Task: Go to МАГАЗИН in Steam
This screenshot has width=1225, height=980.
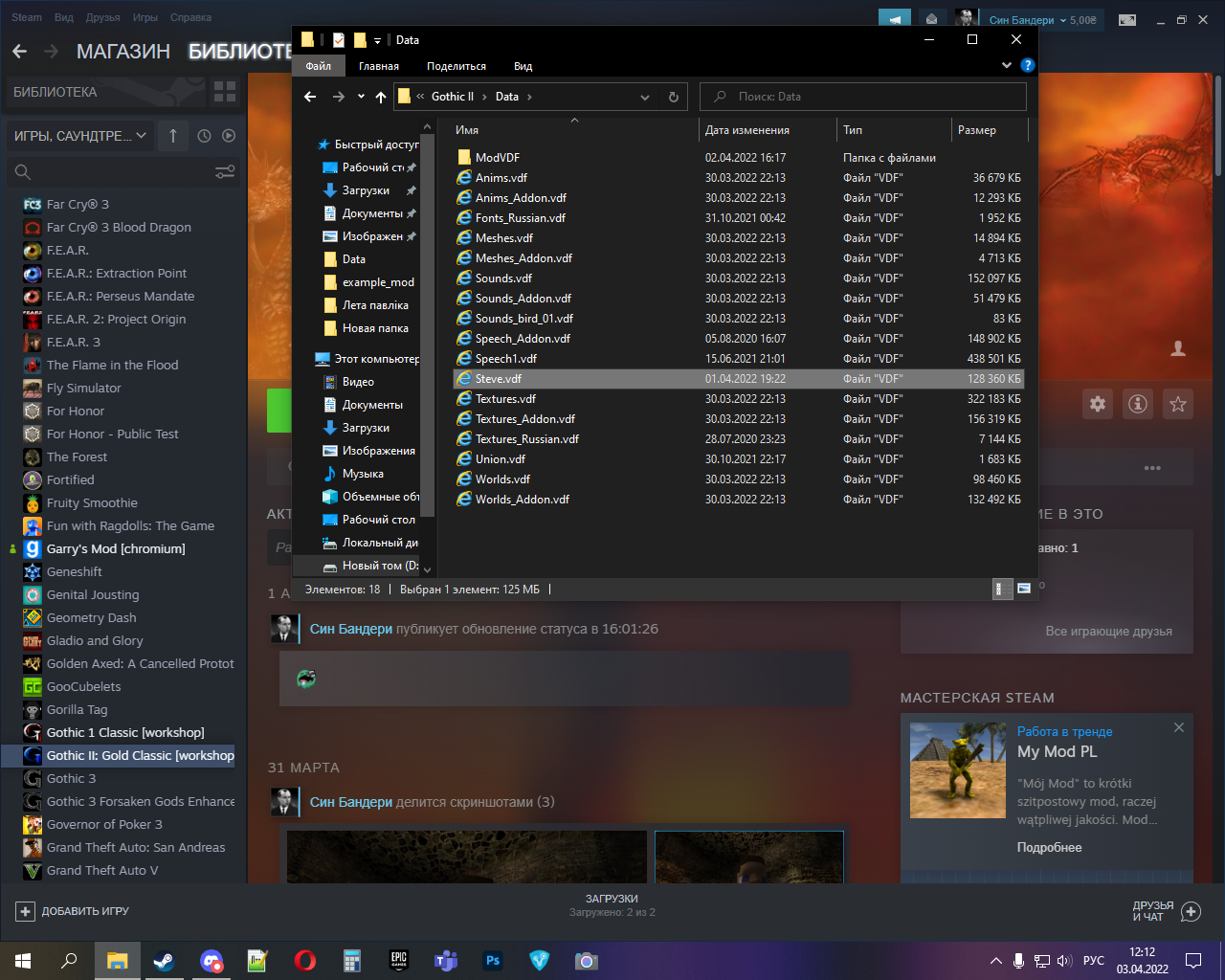Action: (123, 52)
